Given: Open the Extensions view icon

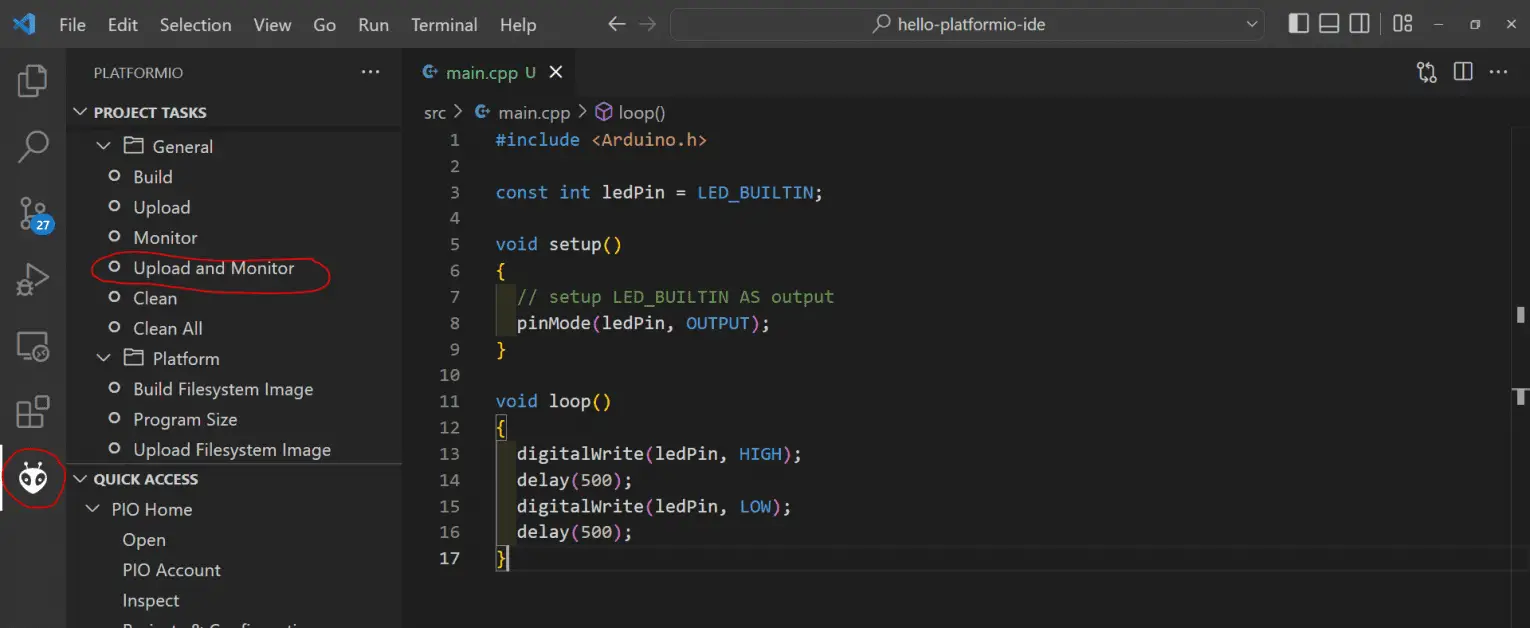Looking at the screenshot, I should pyautogui.click(x=33, y=412).
